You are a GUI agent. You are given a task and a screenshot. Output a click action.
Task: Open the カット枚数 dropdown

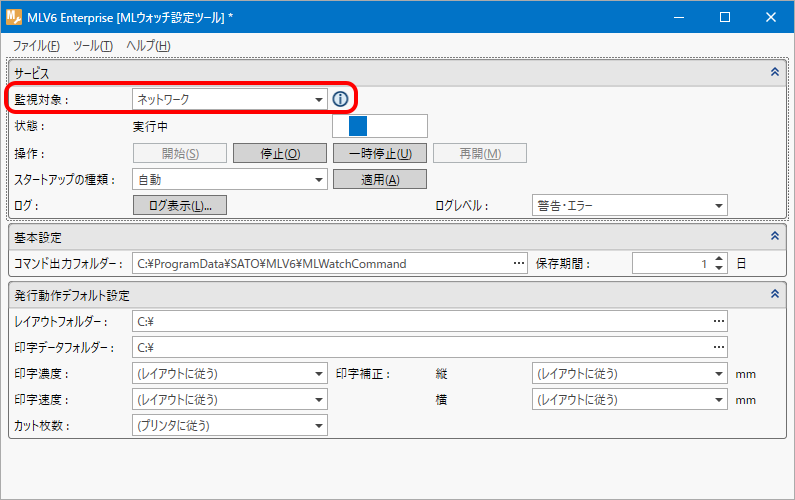[x=230, y=425]
